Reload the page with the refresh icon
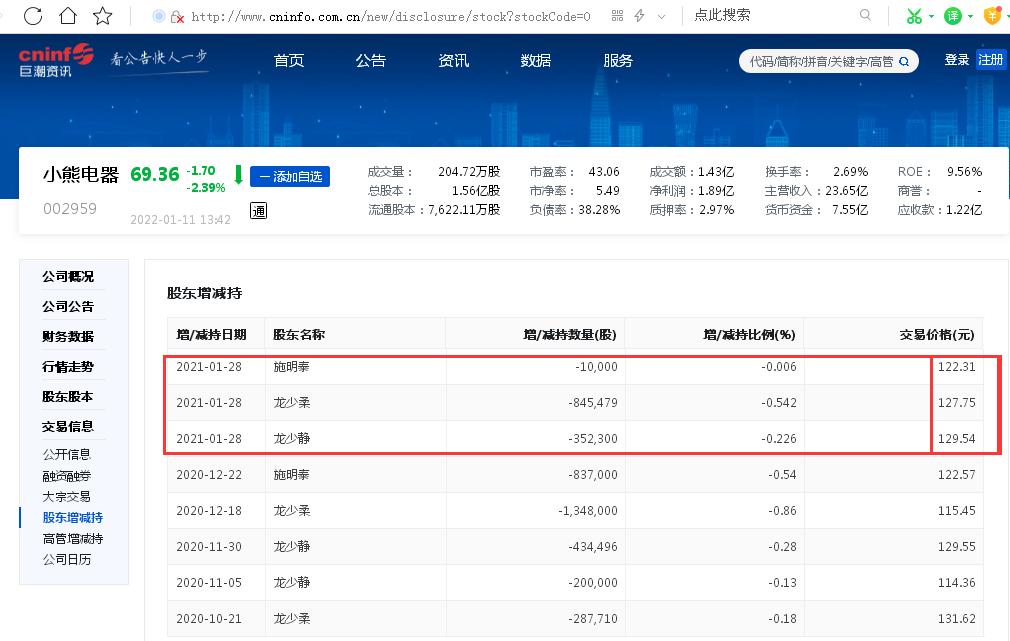 [32, 16]
